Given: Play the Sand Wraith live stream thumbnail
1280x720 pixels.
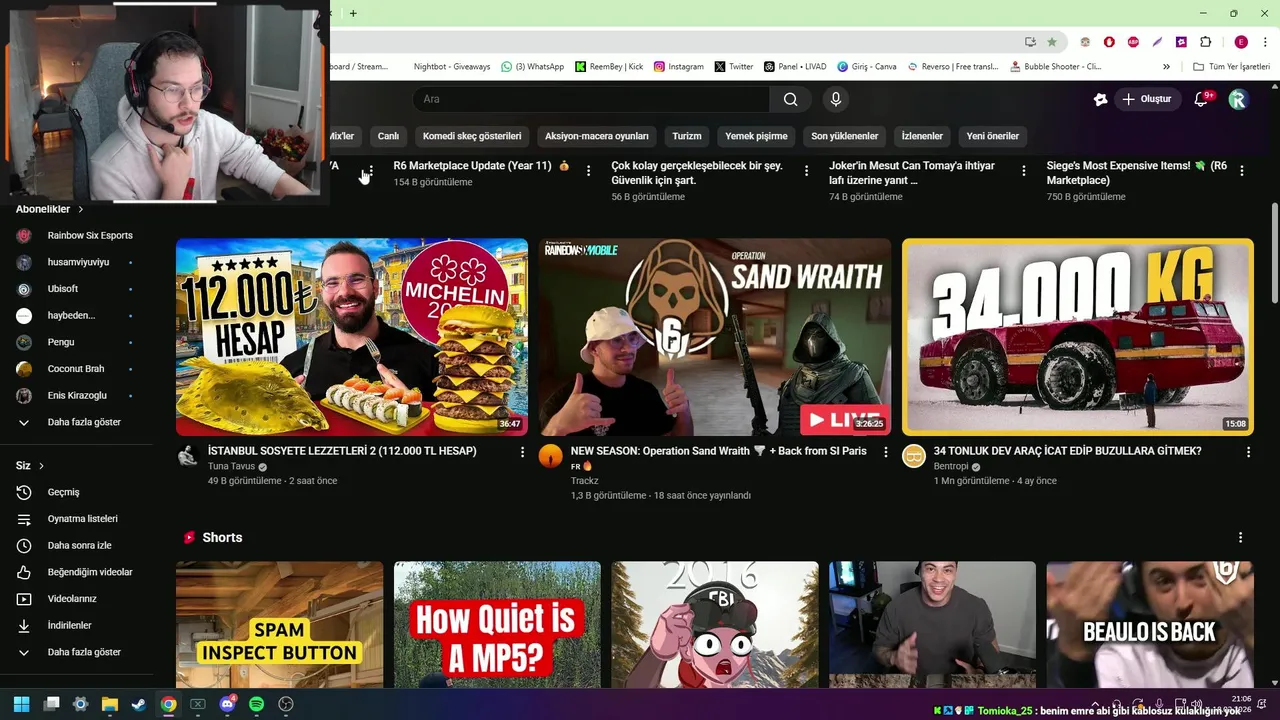Looking at the screenshot, I should (715, 337).
